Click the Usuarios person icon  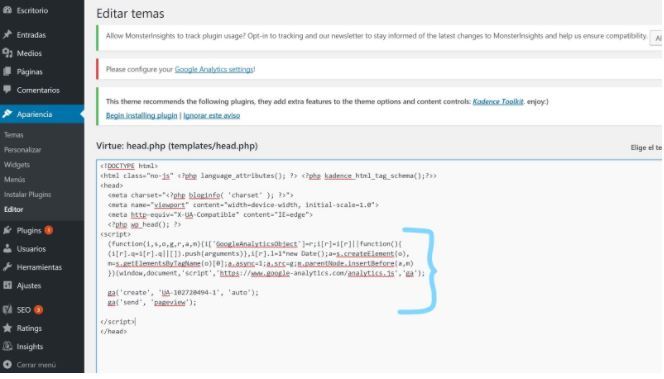[7, 249]
